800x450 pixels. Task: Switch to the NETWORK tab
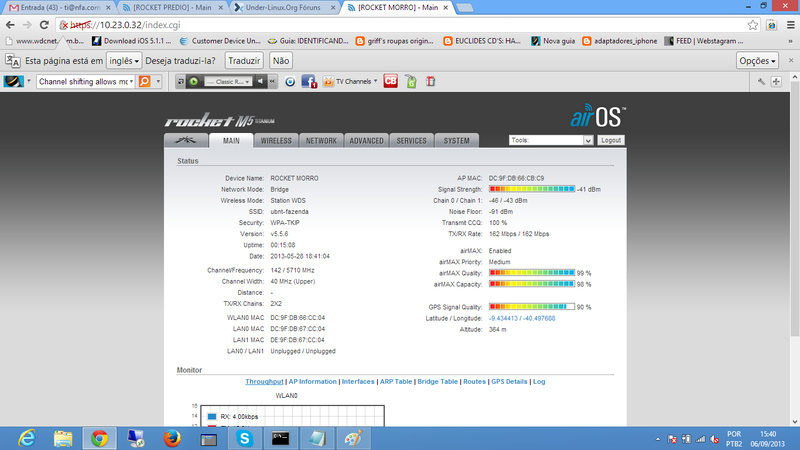321,141
